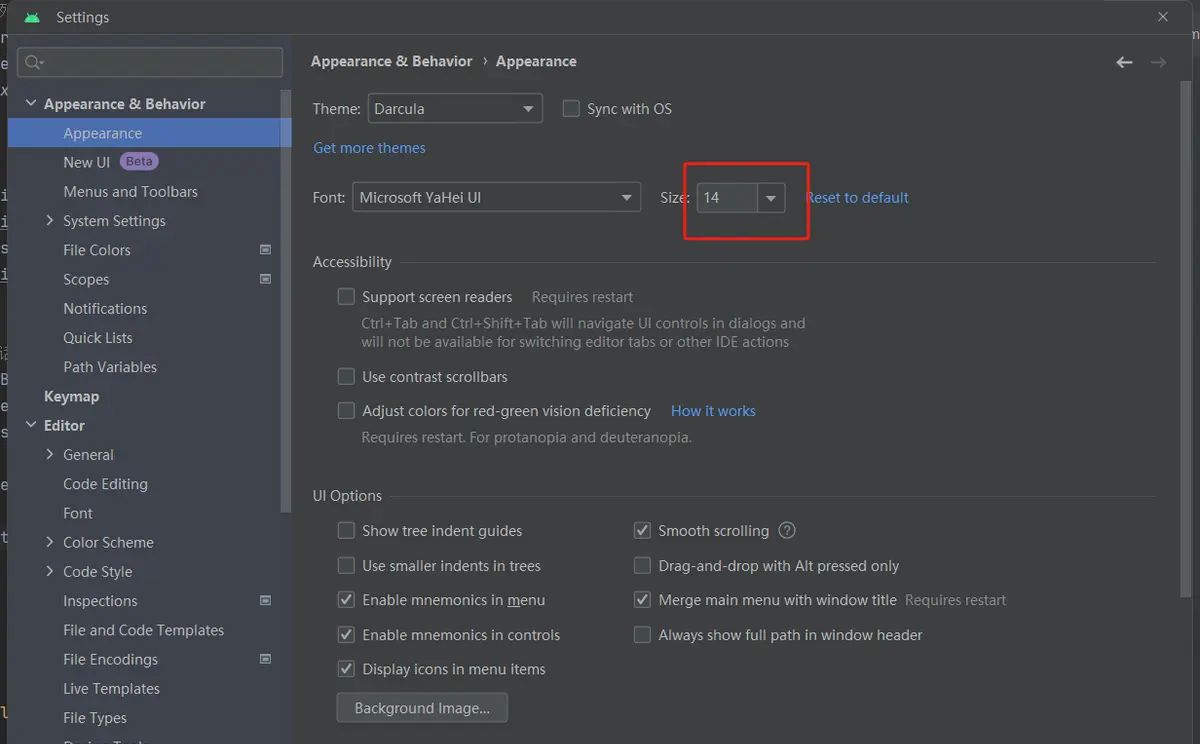Viewport: 1200px width, 744px height.
Task: Click the Android Studio logo in the title bar
Action: pos(33,16)
